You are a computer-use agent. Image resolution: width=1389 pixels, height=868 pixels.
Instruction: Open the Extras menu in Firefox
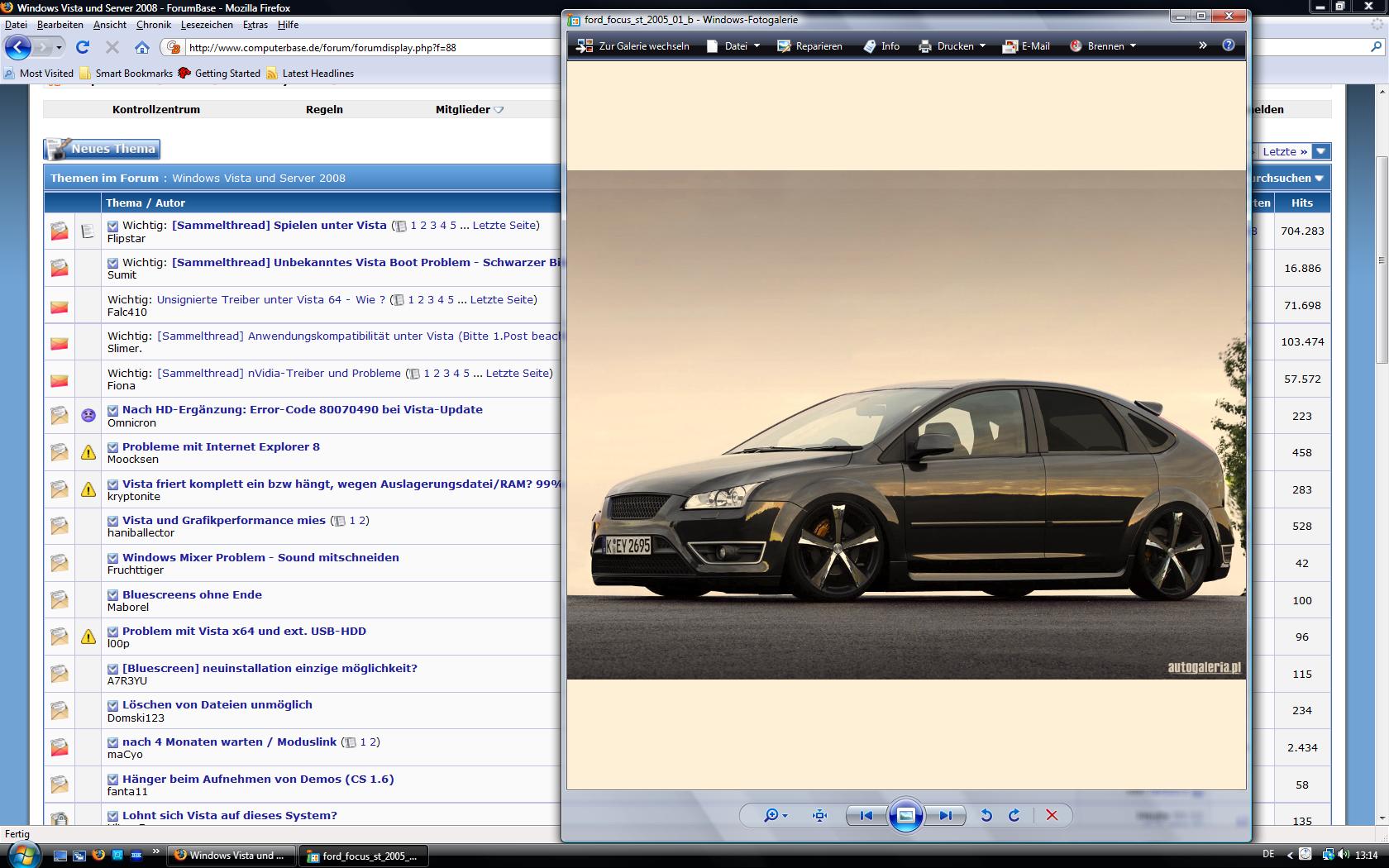click(255, 25)
